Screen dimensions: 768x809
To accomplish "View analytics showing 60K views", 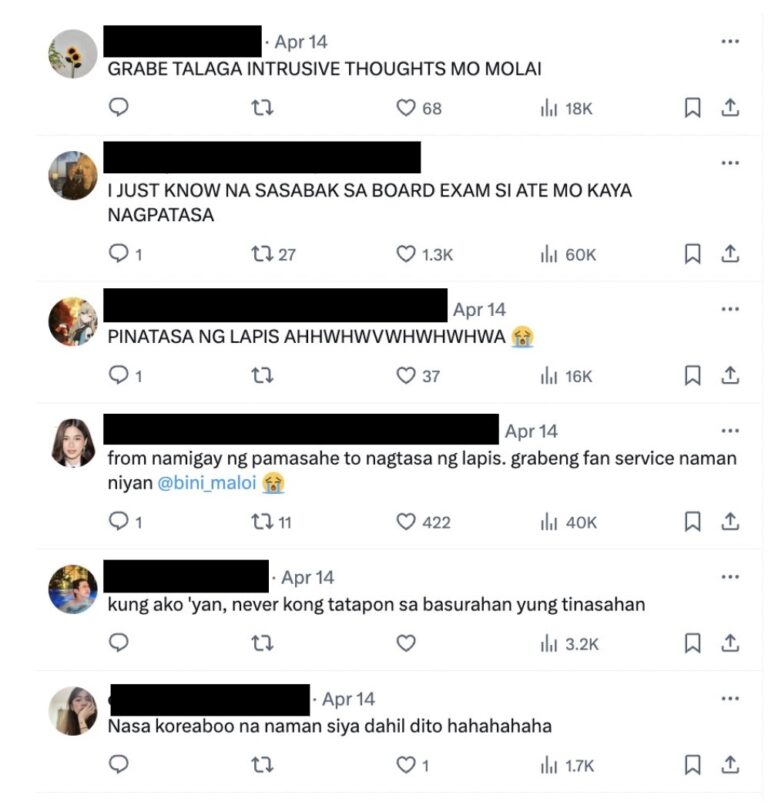I will [568, 254].
